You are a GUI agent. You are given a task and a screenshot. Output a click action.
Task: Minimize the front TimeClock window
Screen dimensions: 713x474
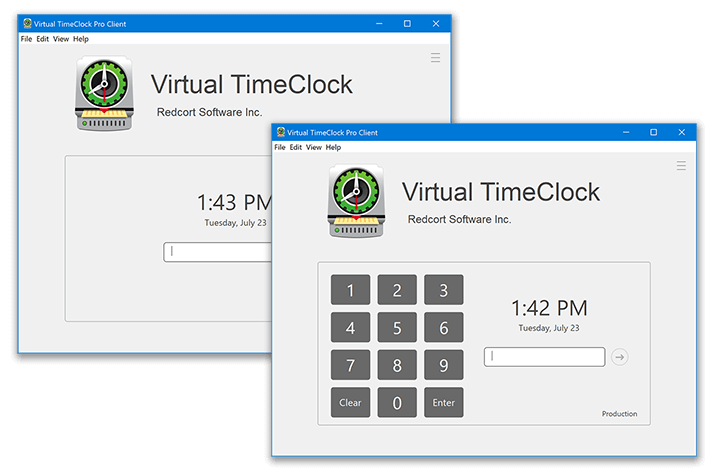click(626, 132)
